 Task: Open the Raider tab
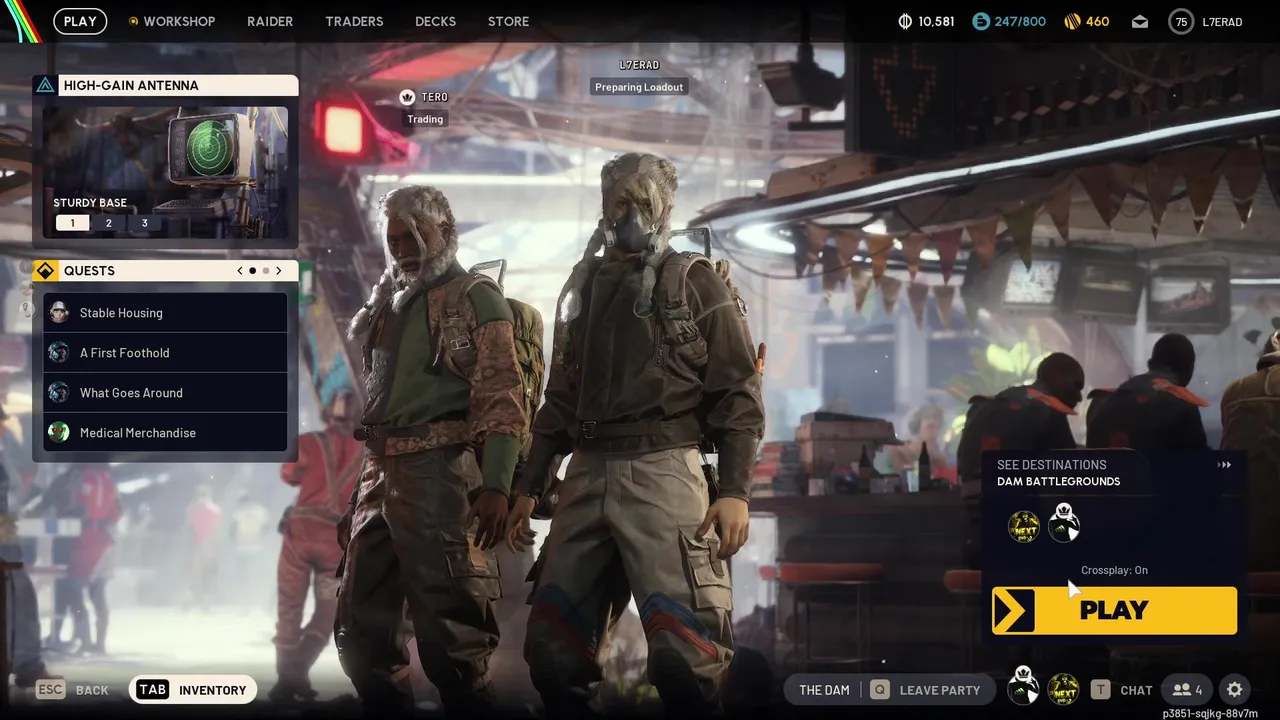click(270, 21)
